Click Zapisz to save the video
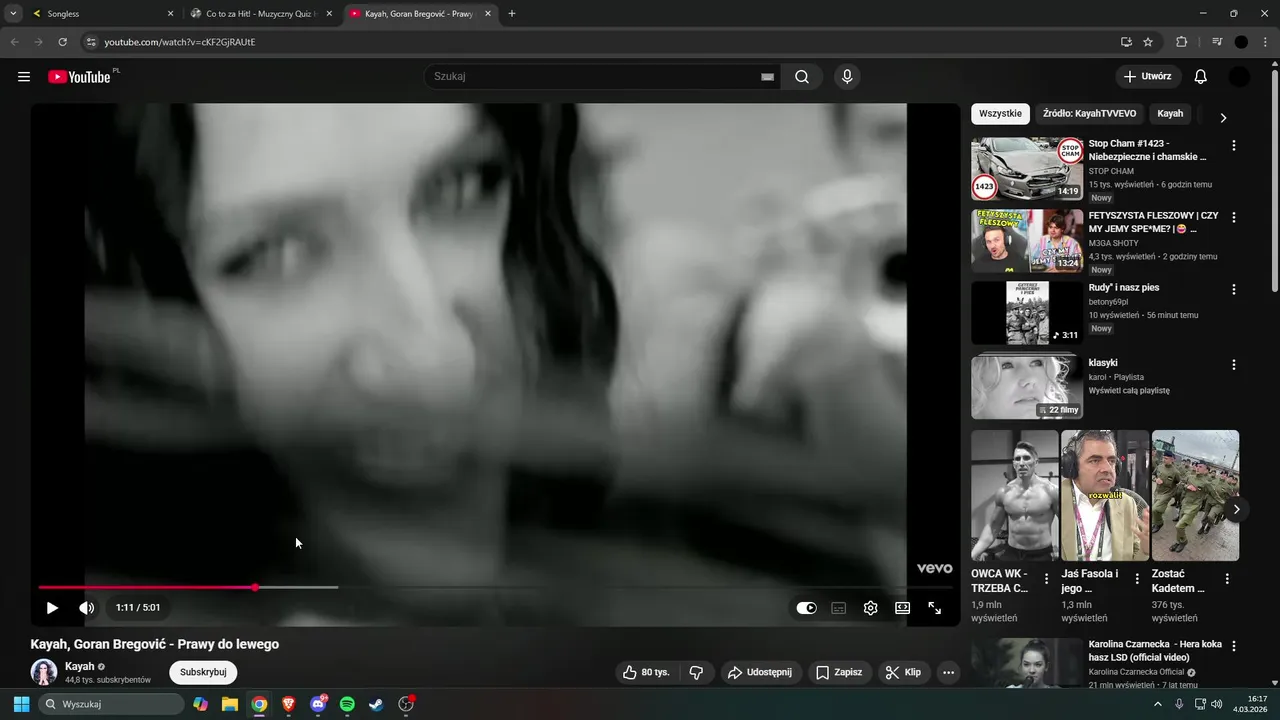The image size is (1280, 720). click(838, 672)
